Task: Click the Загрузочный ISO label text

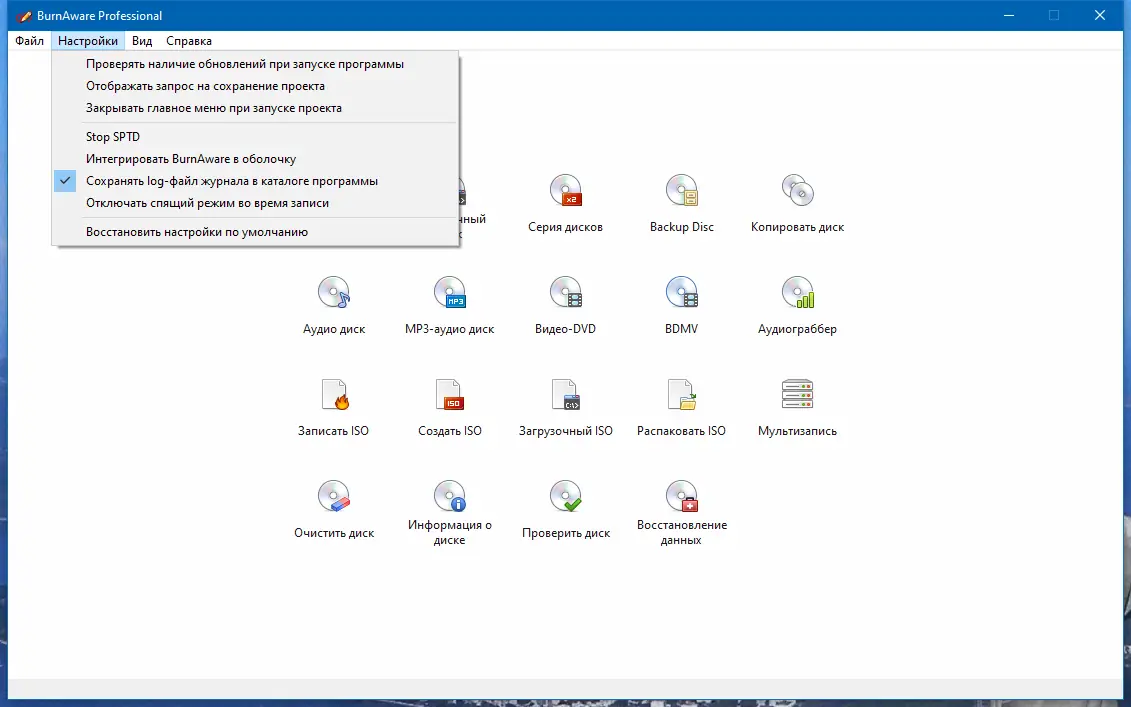Action: tap(566, 431)
